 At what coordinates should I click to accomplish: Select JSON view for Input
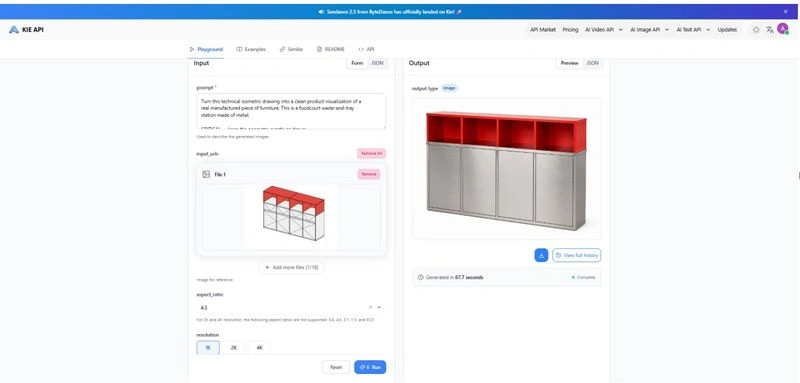[x=377, y=63]
